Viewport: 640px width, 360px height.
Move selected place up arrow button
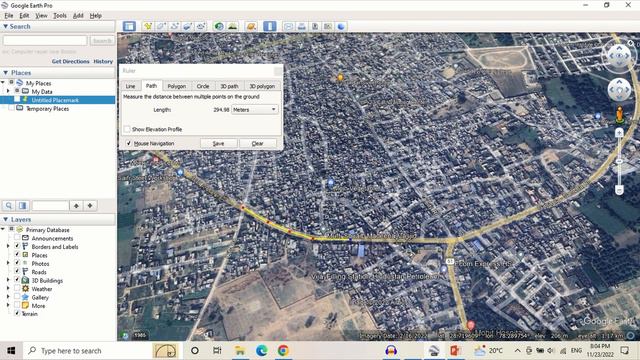coord(76,206)
